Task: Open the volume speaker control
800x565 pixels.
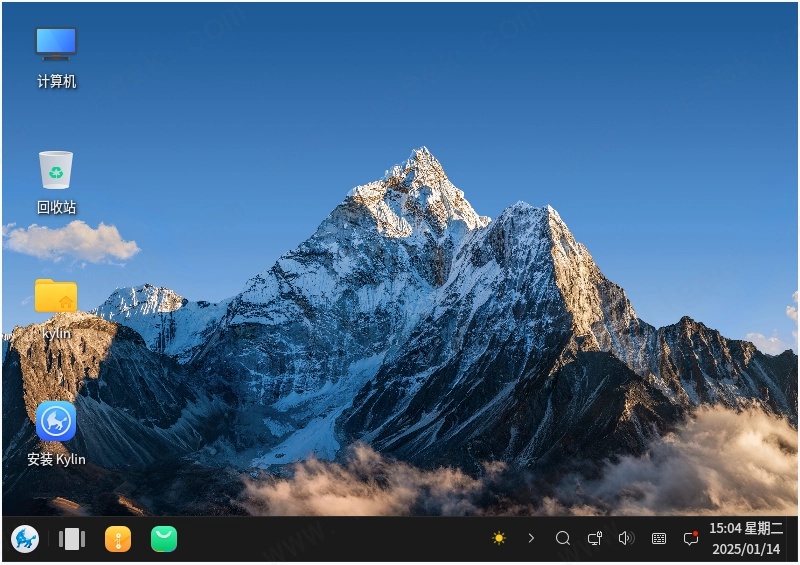Action: [626, 538]
